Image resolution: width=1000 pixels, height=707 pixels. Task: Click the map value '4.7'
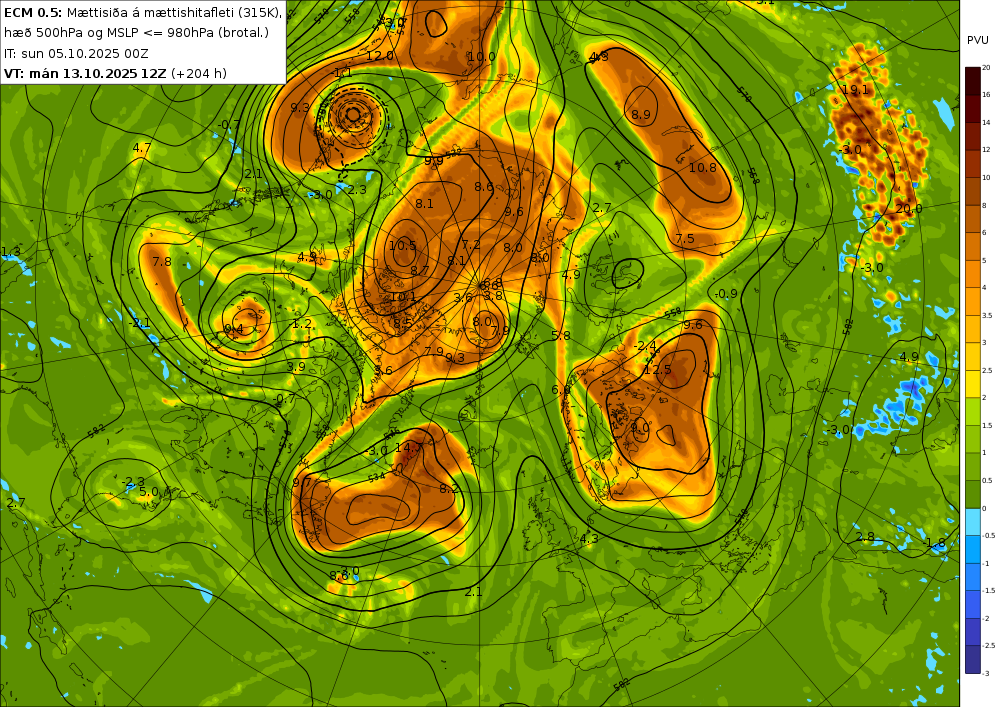click(142, 148)
